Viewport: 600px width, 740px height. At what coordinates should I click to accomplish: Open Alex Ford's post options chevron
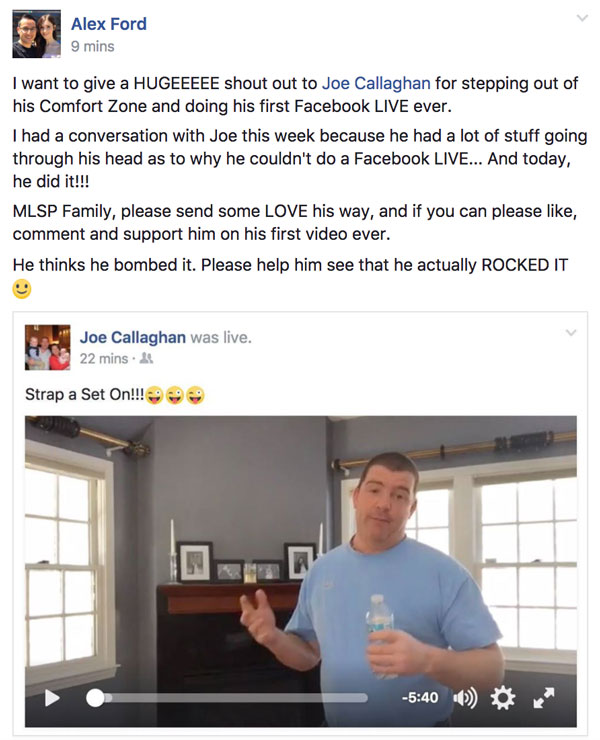[582, 18]
